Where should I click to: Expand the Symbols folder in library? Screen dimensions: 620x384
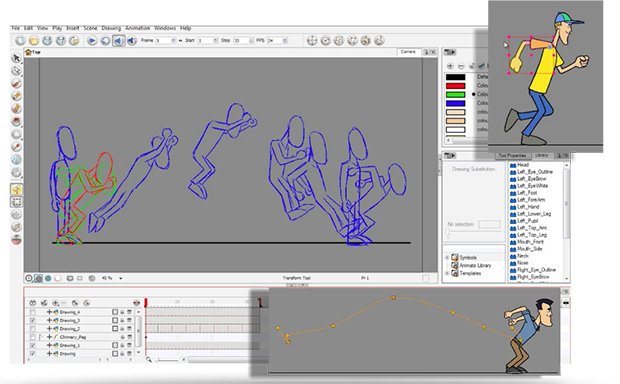[448, 257]
